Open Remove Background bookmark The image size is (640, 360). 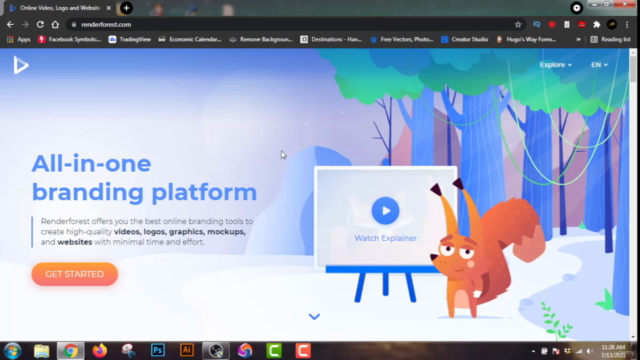261,39
